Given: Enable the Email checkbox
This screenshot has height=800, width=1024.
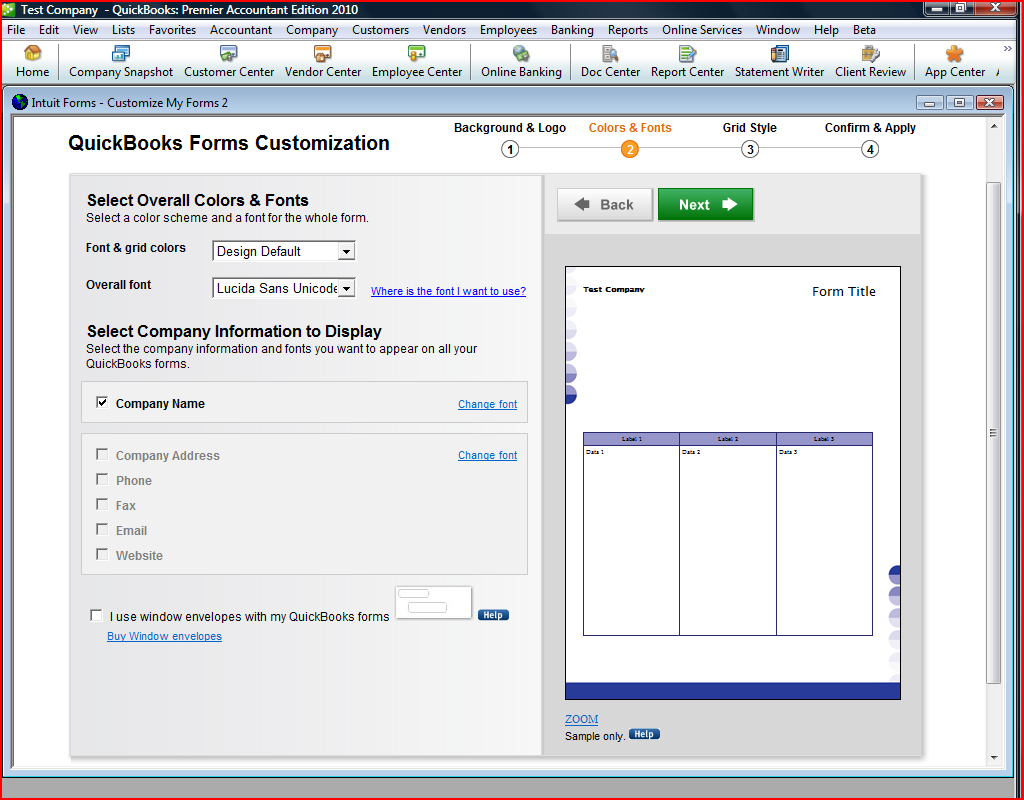Looking at the screenshot, I should (102, 529).
